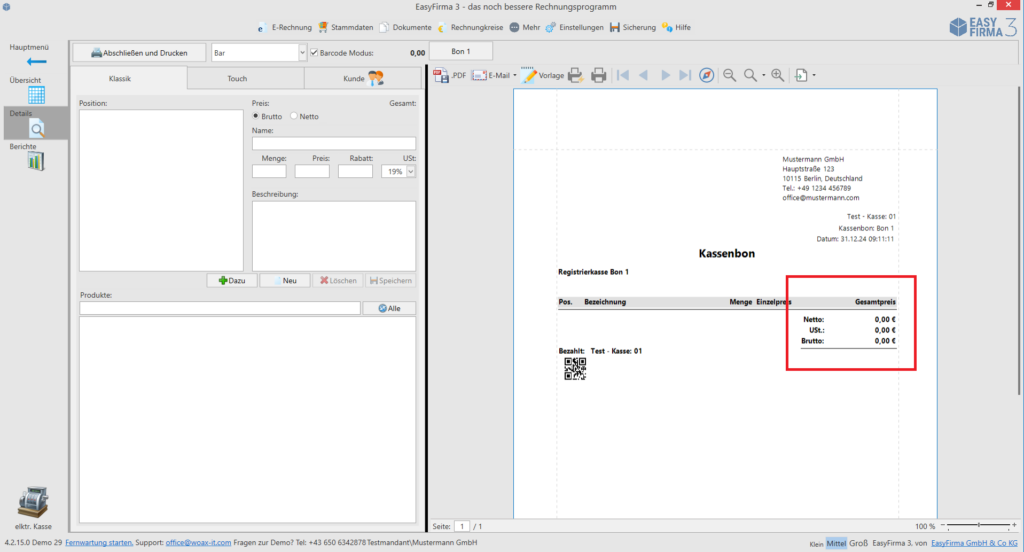Click the document export icon with green arrow

[x=801, y=76]
